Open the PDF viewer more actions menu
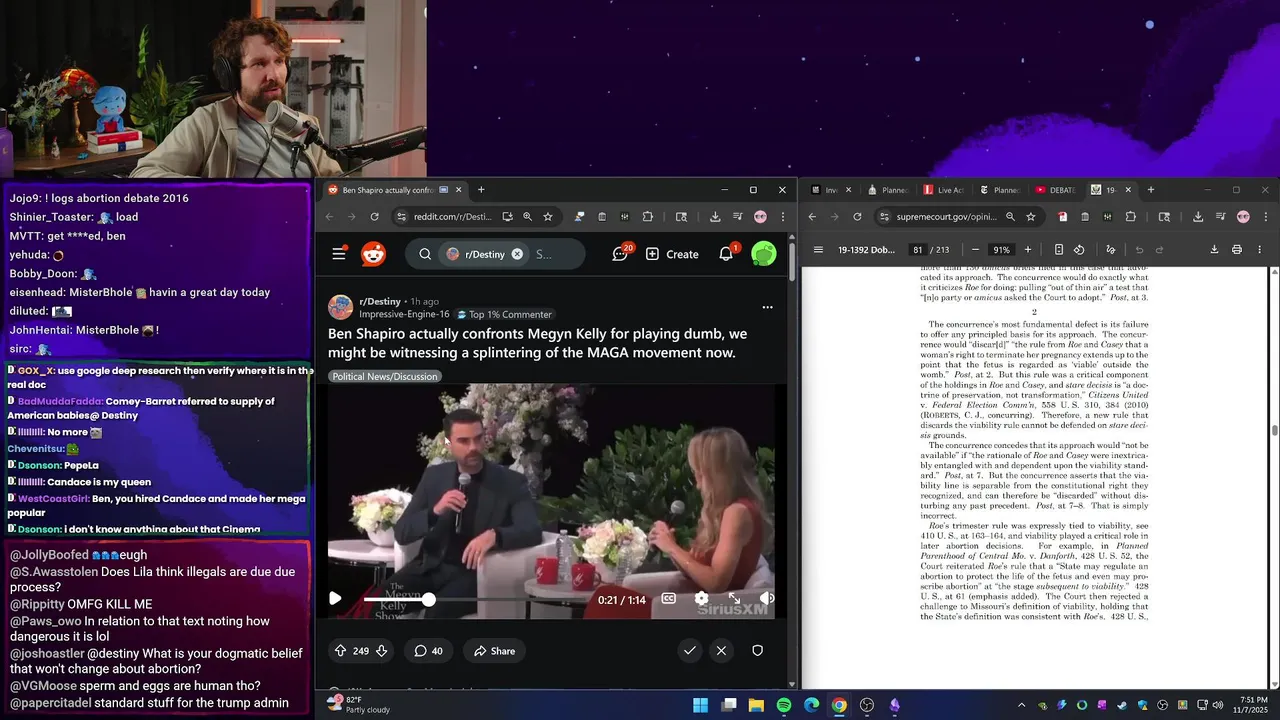This screenshot has width=1280, height=720. 1259,249
